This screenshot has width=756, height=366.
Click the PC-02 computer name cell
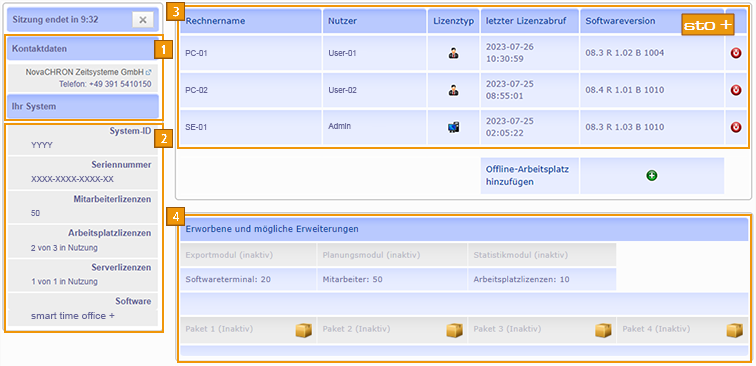[251, 90]
